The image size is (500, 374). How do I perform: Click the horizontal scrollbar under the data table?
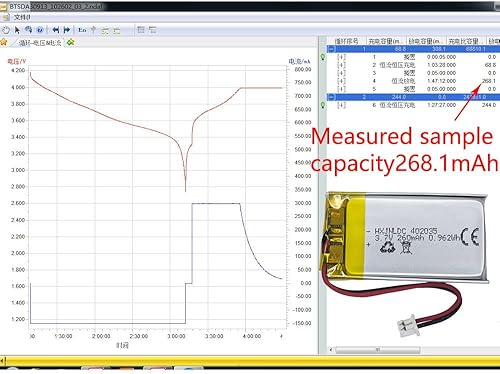tap(378, 350)
